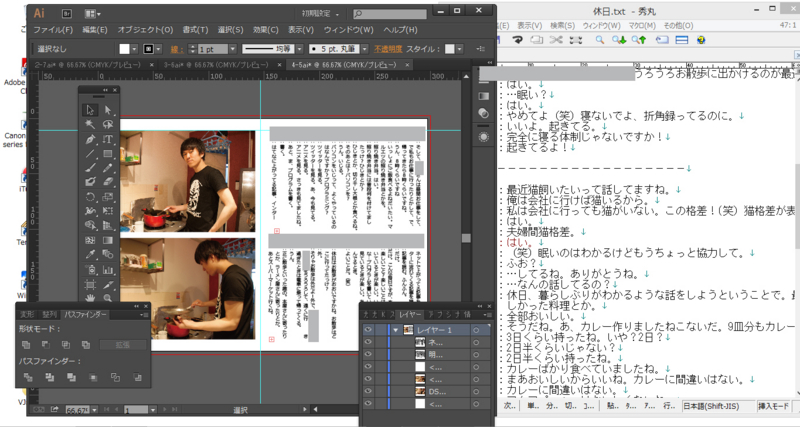Screen dimensions: 800x427
Task: Click target circle of レイヤー 1 layer
Action: 476,330
